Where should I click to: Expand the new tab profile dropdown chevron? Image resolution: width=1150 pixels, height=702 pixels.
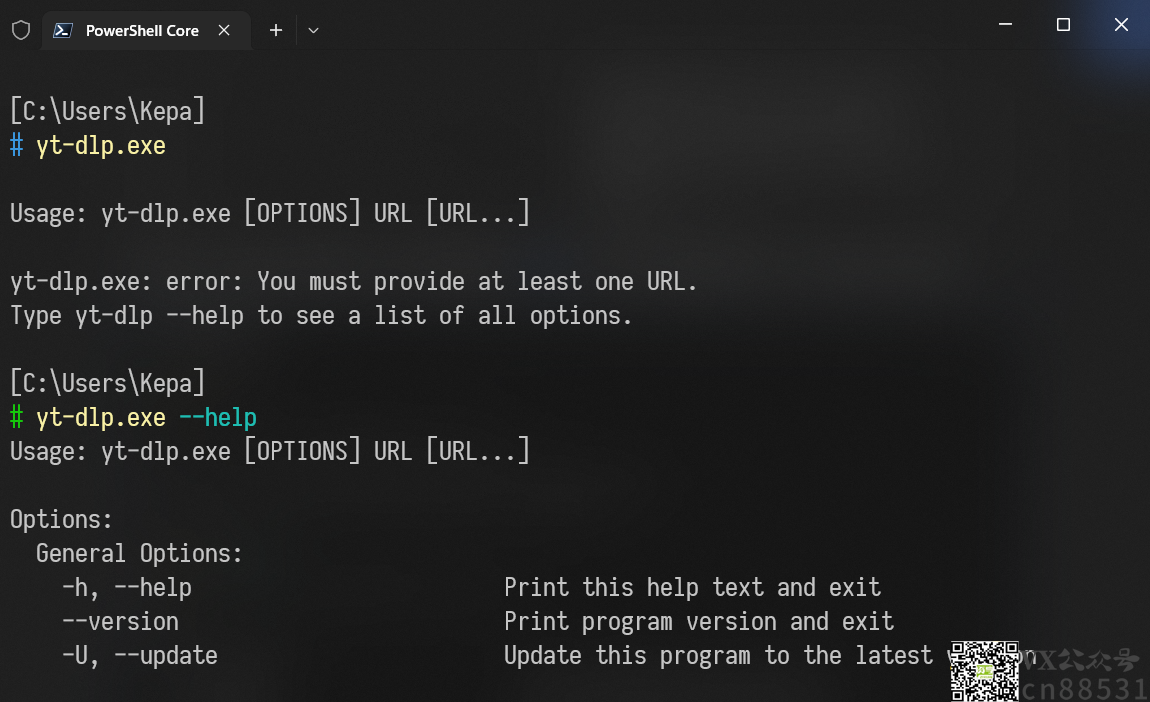pos(313,30)
